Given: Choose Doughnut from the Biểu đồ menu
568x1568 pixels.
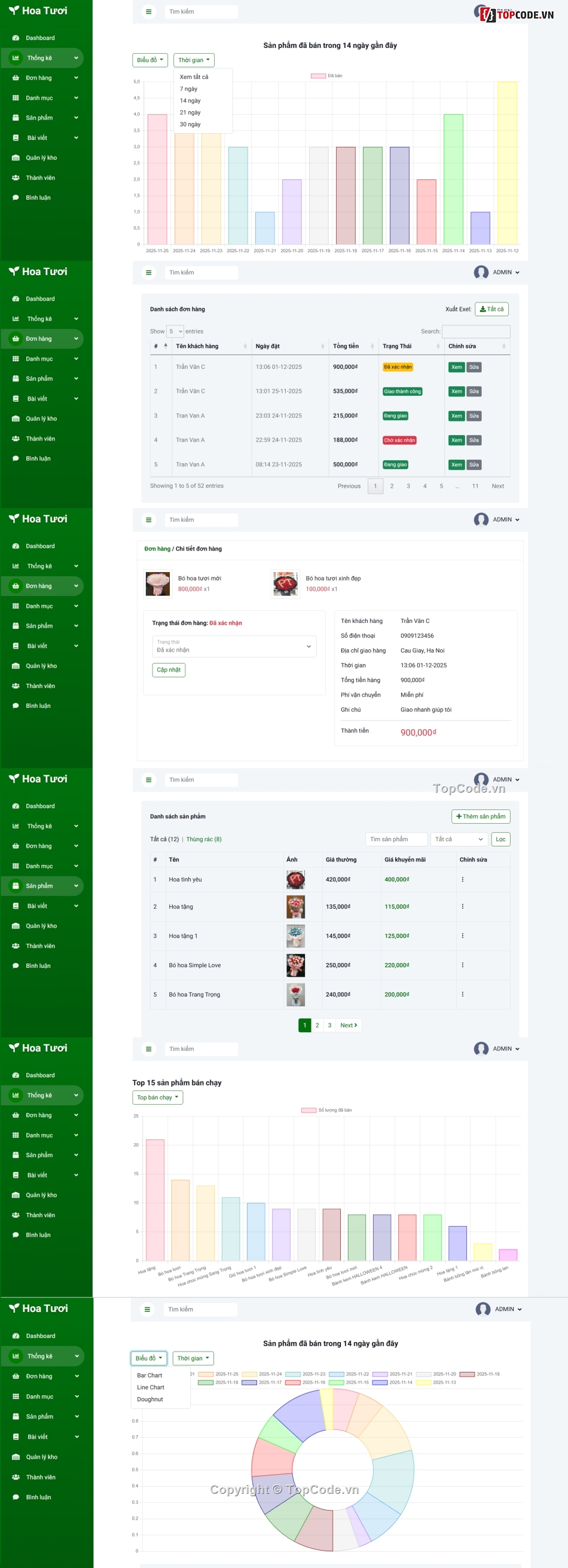Looking at the screenshot, I should (149, 1399).
